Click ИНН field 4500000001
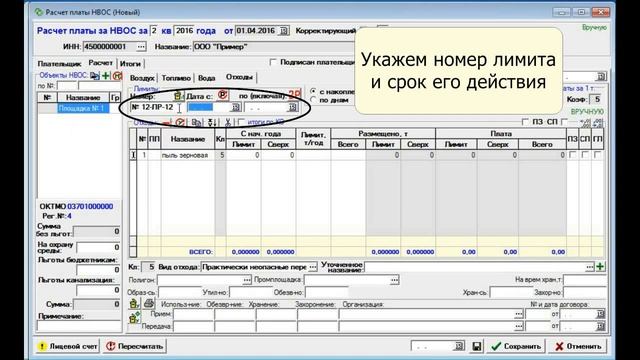 [x=109, y=47]
